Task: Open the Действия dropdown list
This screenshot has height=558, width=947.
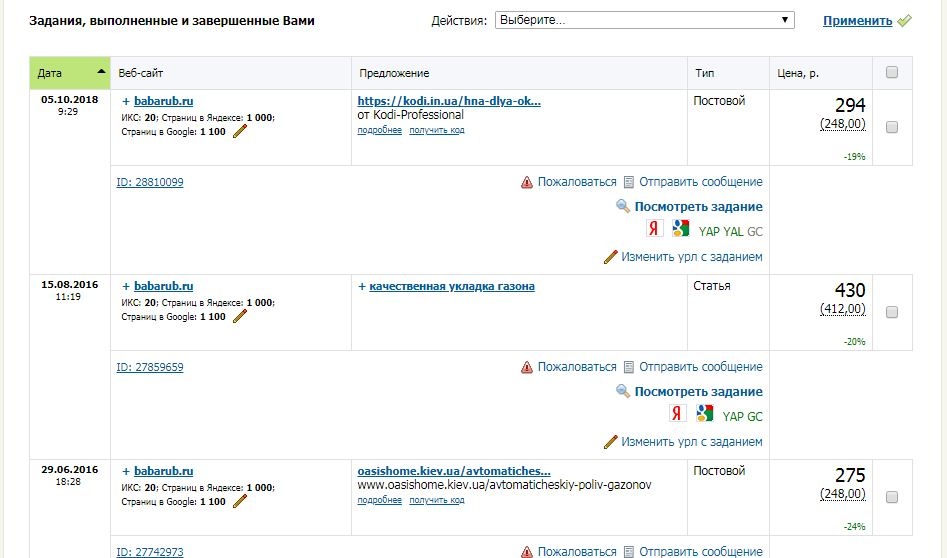Action: click(x=644, y=20)
